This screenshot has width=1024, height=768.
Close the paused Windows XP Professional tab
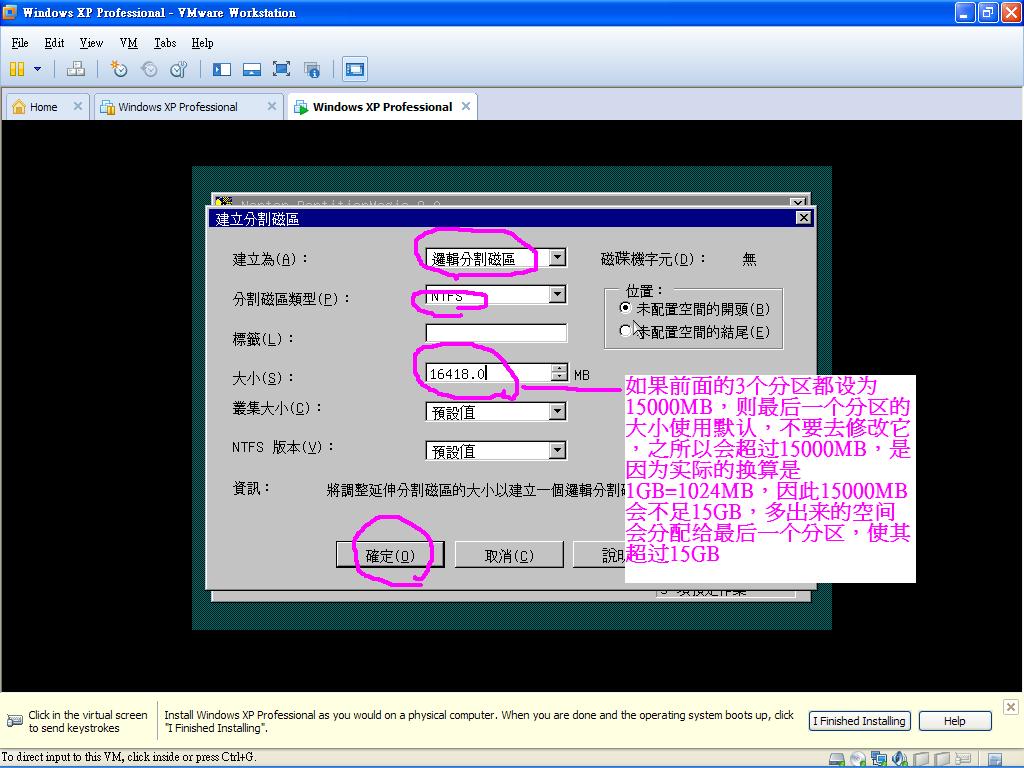[272, 106]
